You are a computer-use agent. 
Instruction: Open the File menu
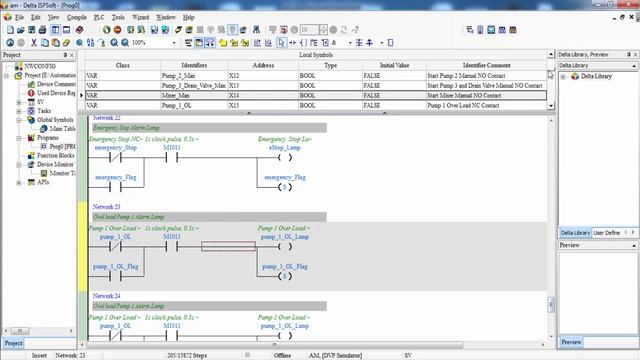19,17
